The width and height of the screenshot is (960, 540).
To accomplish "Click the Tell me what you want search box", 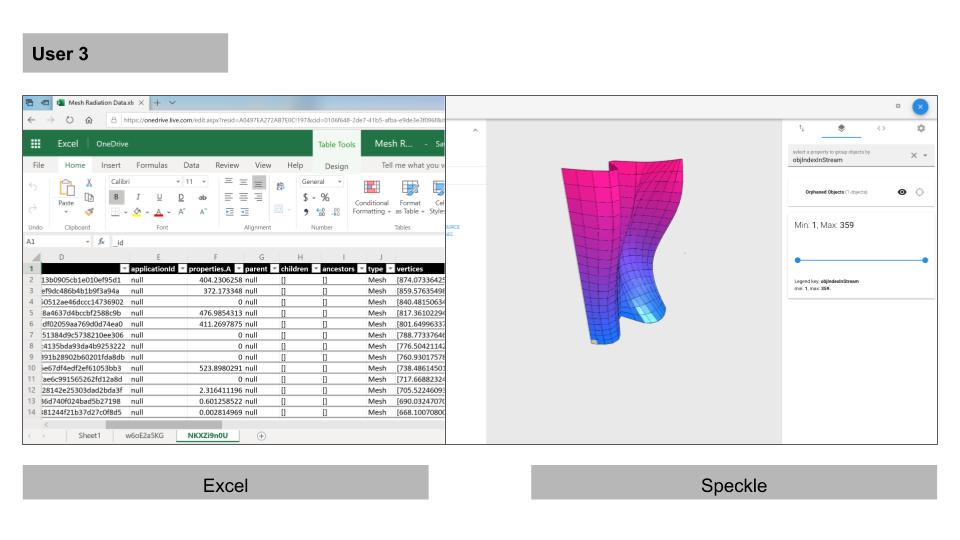I will click(410, 165).
